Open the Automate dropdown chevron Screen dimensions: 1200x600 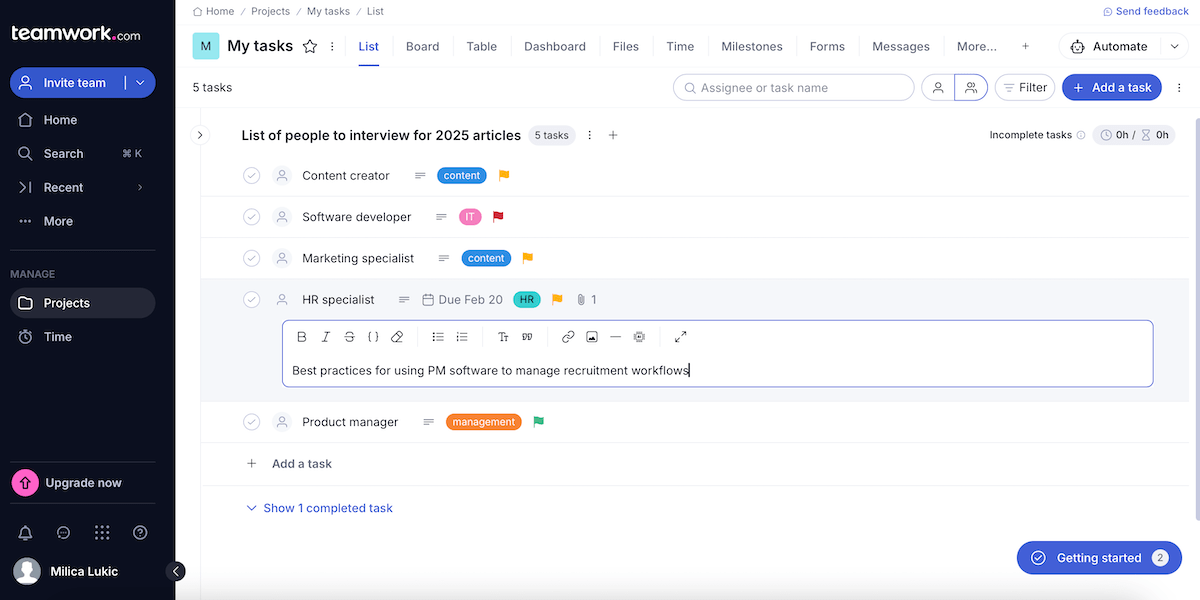coord(1174,46)
